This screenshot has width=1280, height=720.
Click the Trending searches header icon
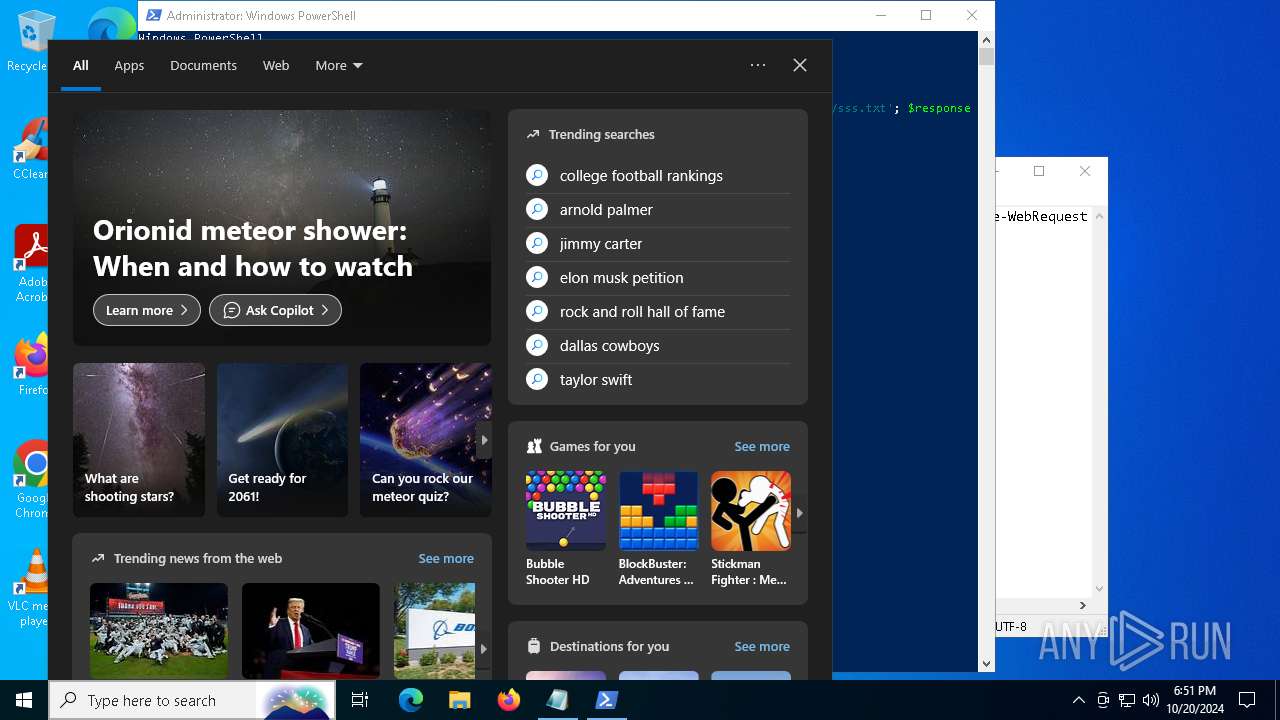tap(533, 135)
